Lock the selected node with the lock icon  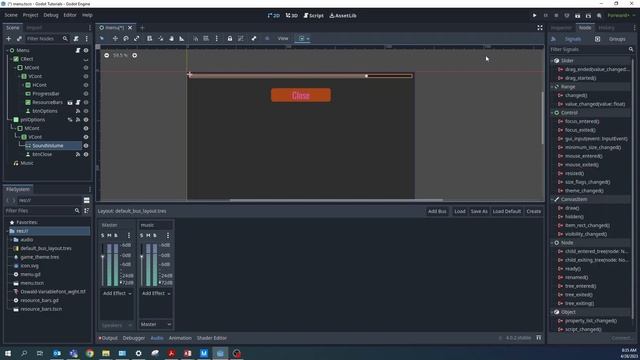click(230, 38)
